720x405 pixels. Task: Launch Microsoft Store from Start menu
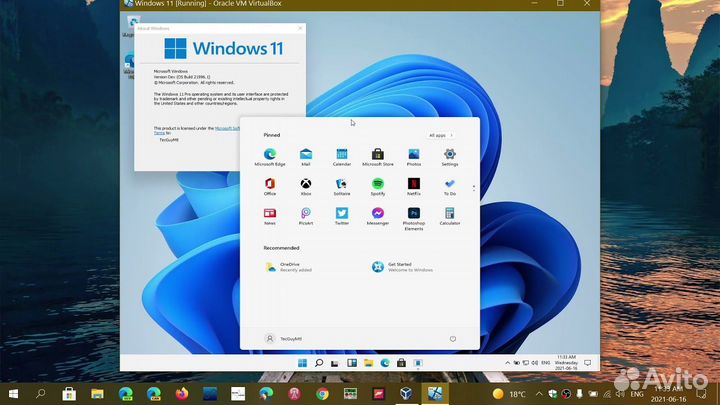[377, 157]
